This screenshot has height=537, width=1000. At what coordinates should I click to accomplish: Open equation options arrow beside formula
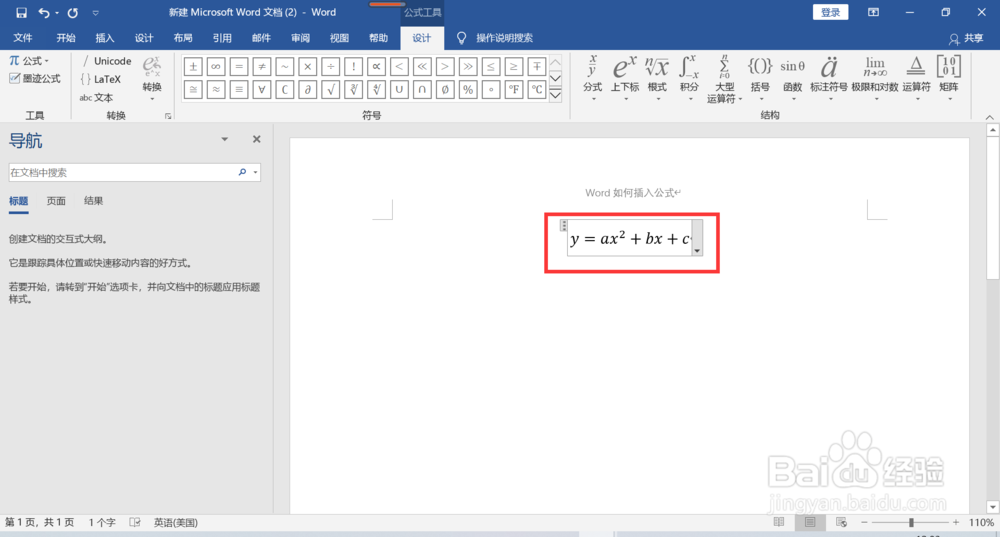(x=697, y=250)
